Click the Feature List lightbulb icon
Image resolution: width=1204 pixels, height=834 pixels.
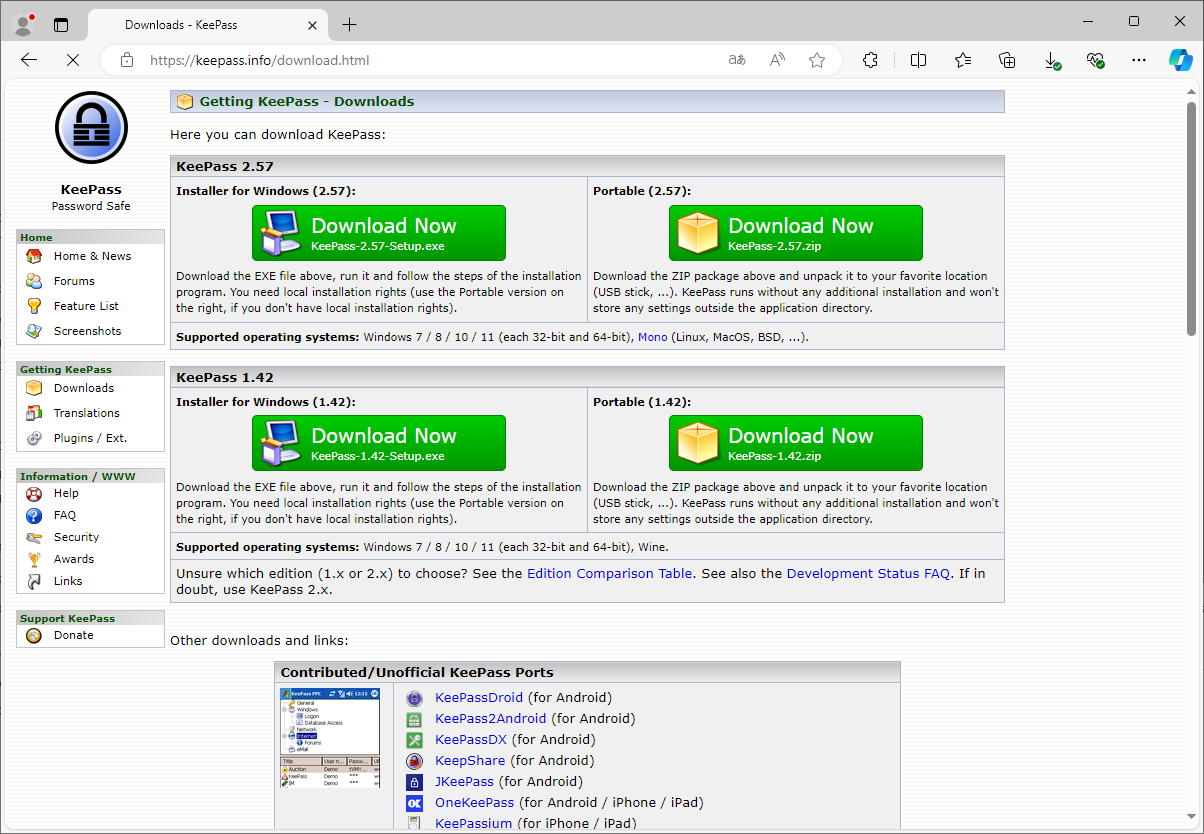point(34,306)
